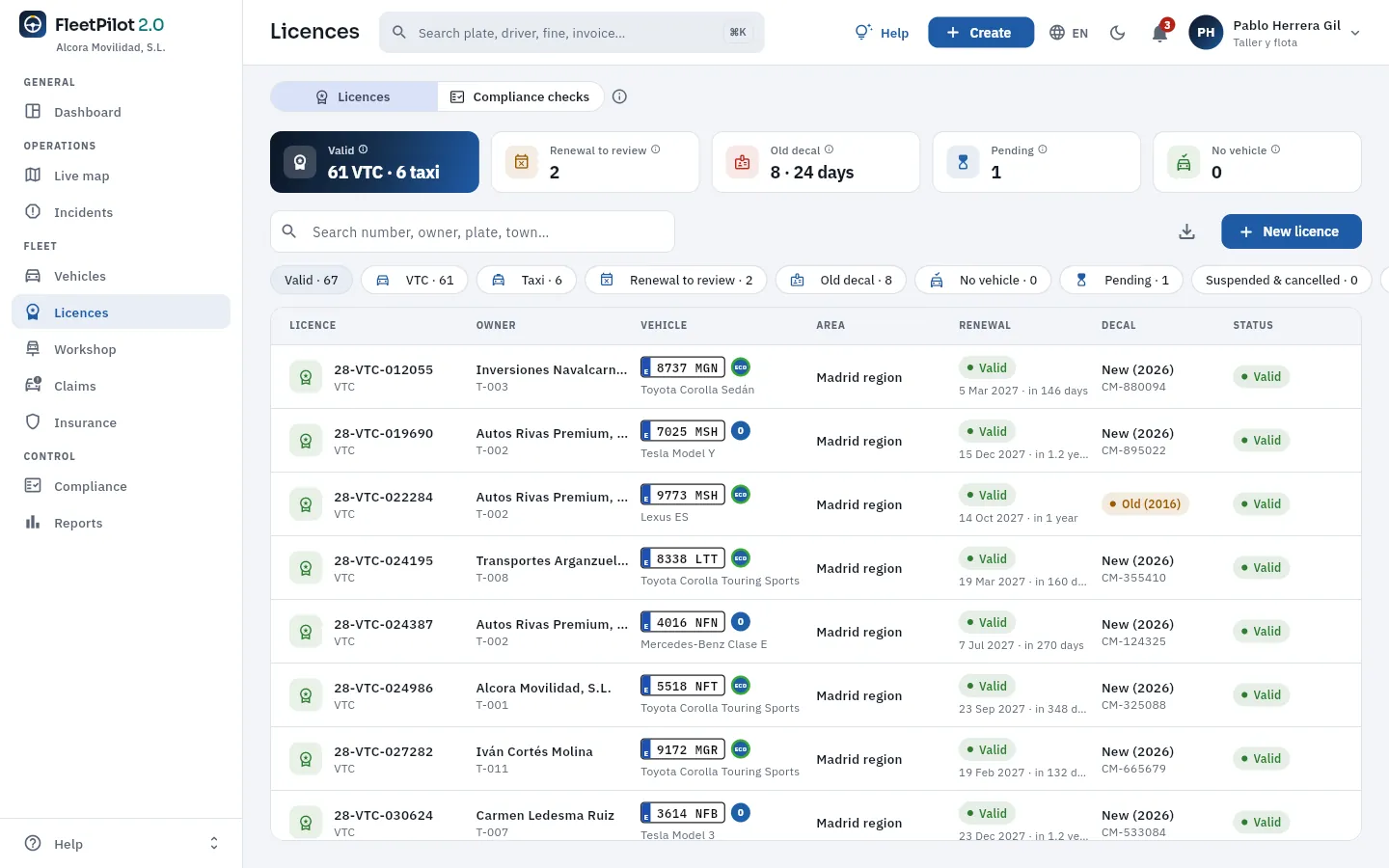Filter by VTC · 61 chip
Screen dimensions: 1389x868
[x=415, y=280]
